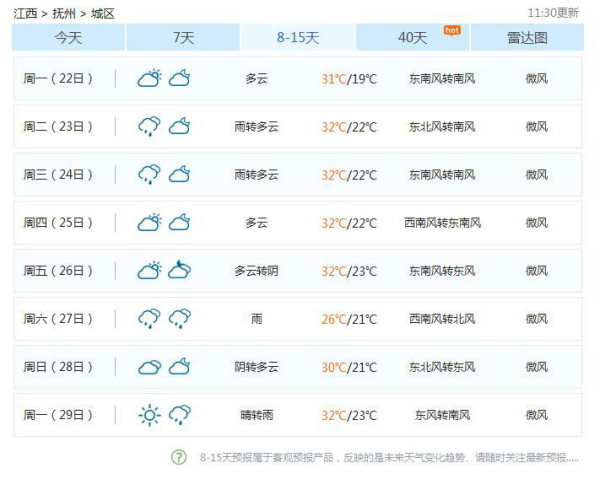Click the daytime rain icon for 周三 24日
This screenshot has height=479, width=600.
150,174
